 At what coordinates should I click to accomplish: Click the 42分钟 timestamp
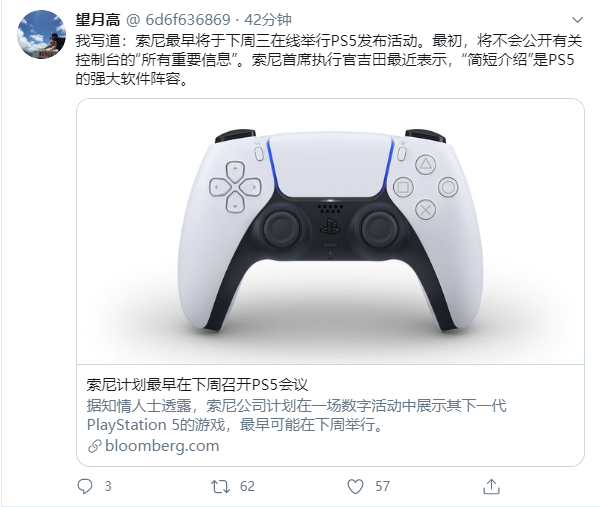point(268,20)
